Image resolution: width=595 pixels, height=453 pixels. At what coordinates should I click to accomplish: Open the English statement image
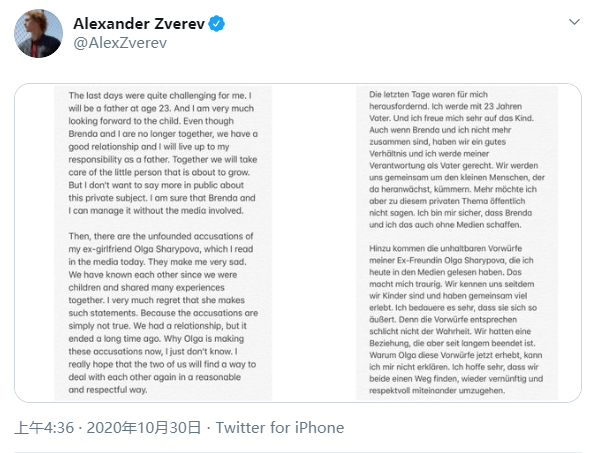pyautogui.click(x=163, y=243)
